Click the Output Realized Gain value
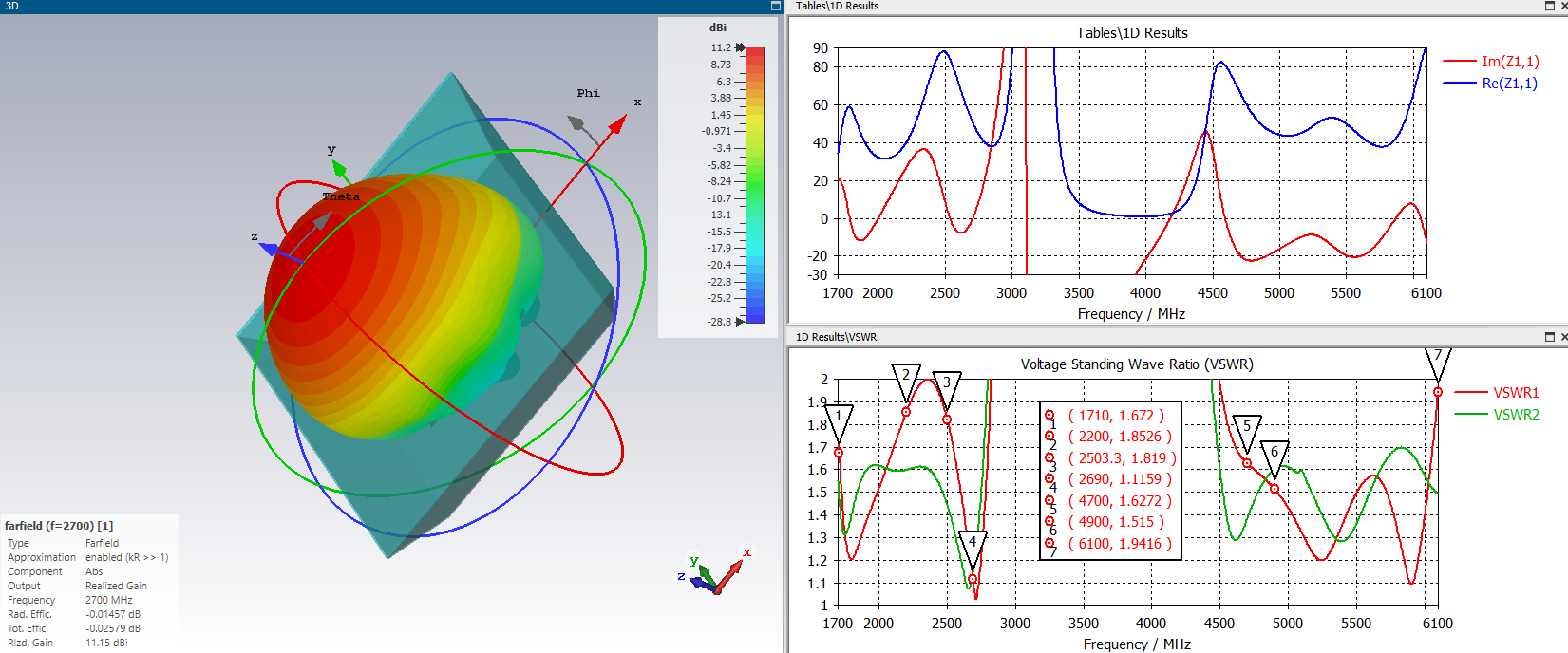The width and height of the screenshot is (1568, 653). 116,586
